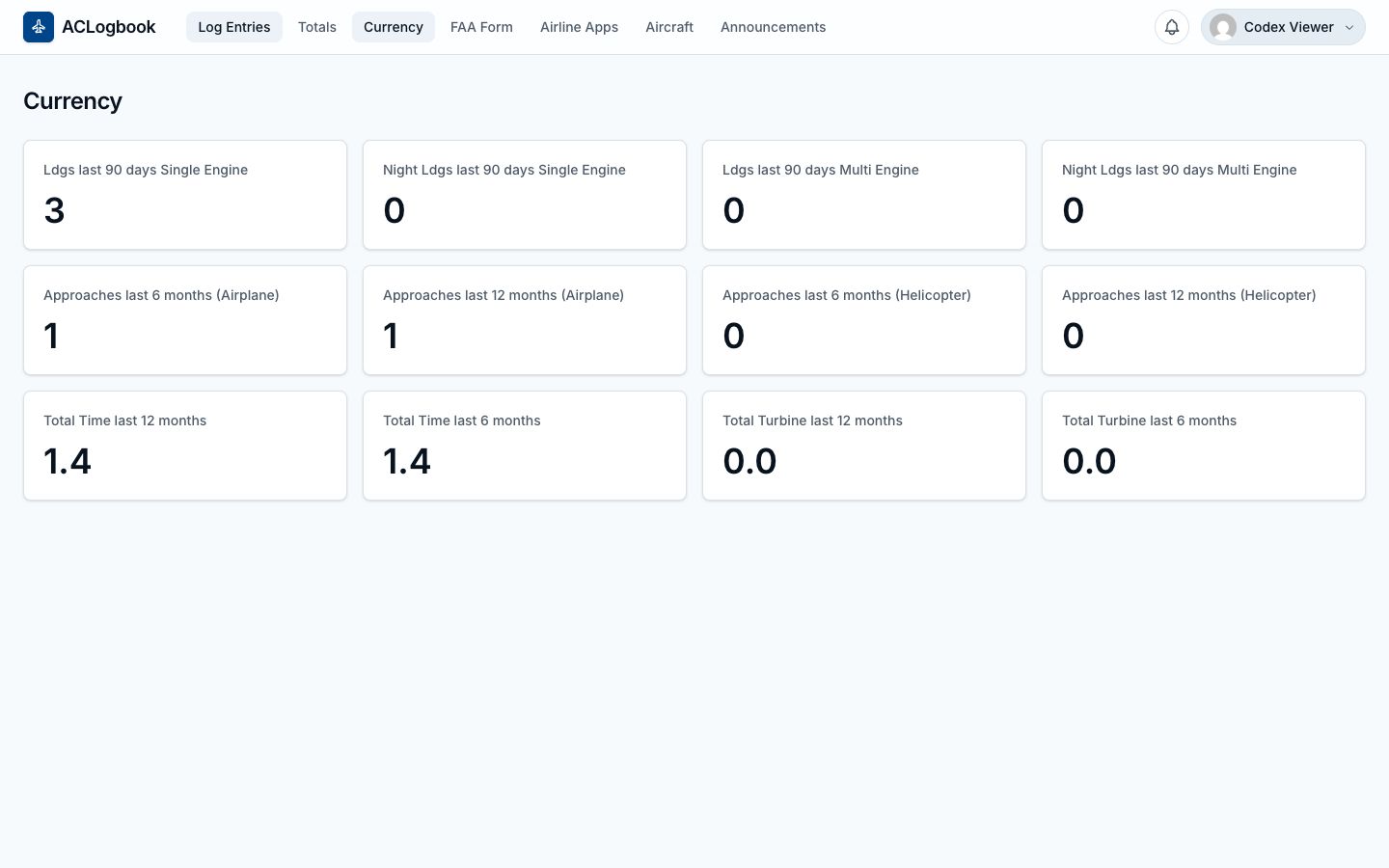Select Approaches last 6 months (Airplane) label

point(161,295)
